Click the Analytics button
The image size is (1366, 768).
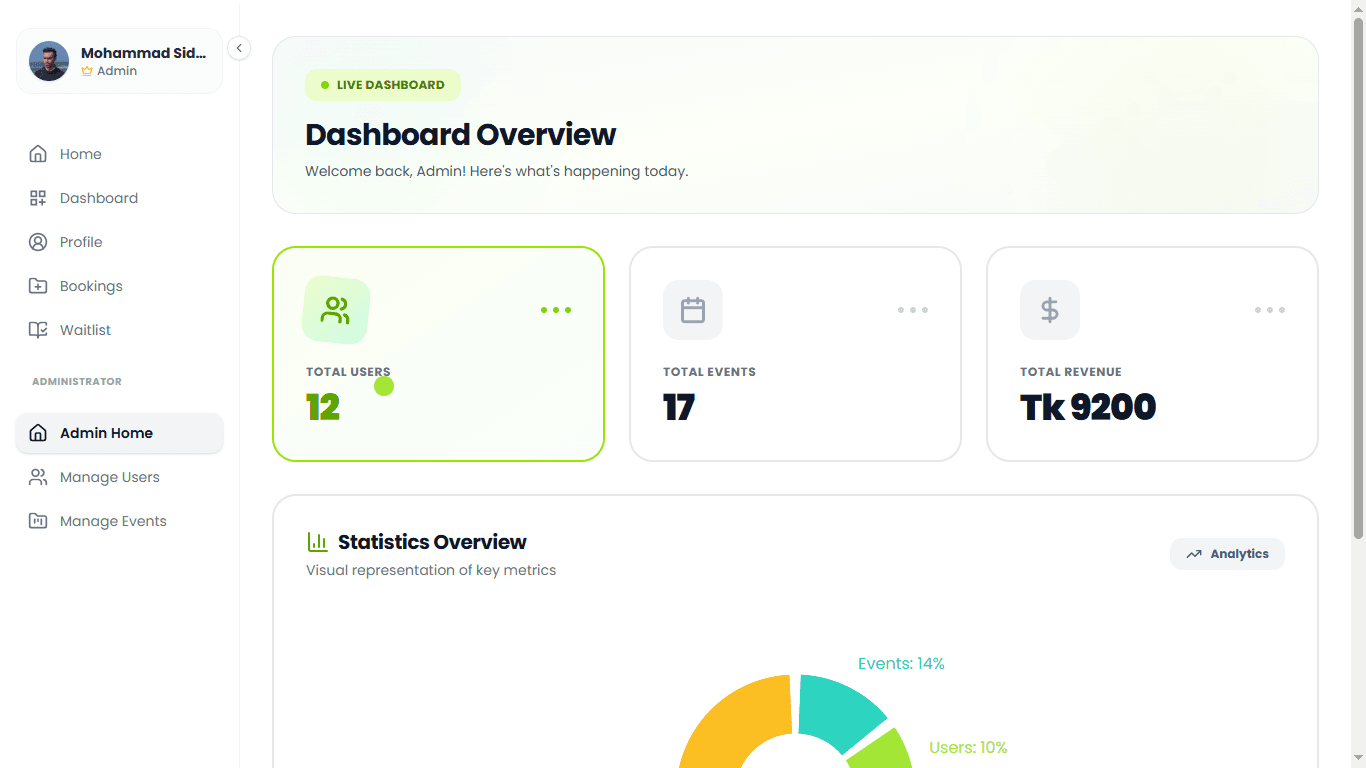[x=1227, y=553]
